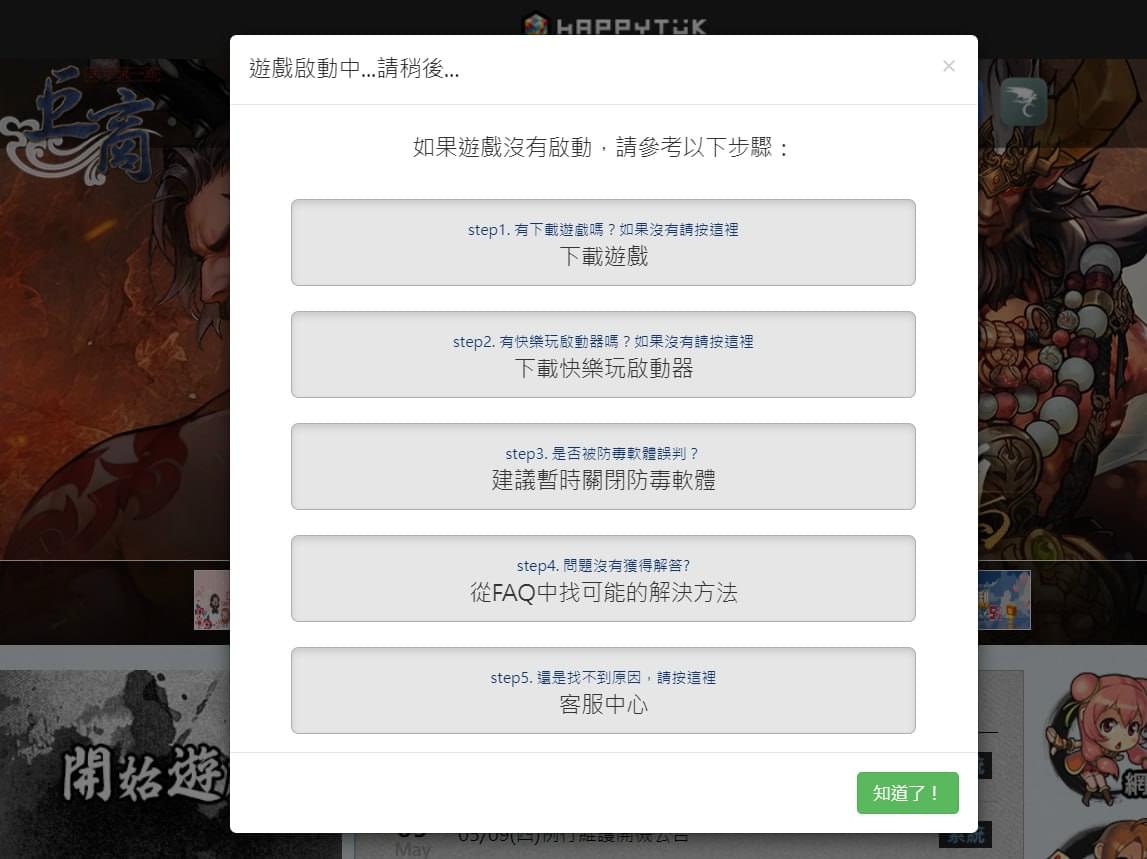
Task: Close the game launching dialog with X
Action: pos(949,67)
